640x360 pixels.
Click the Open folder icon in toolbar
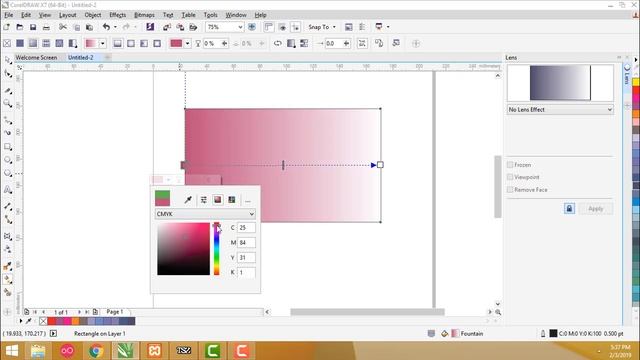20,27
